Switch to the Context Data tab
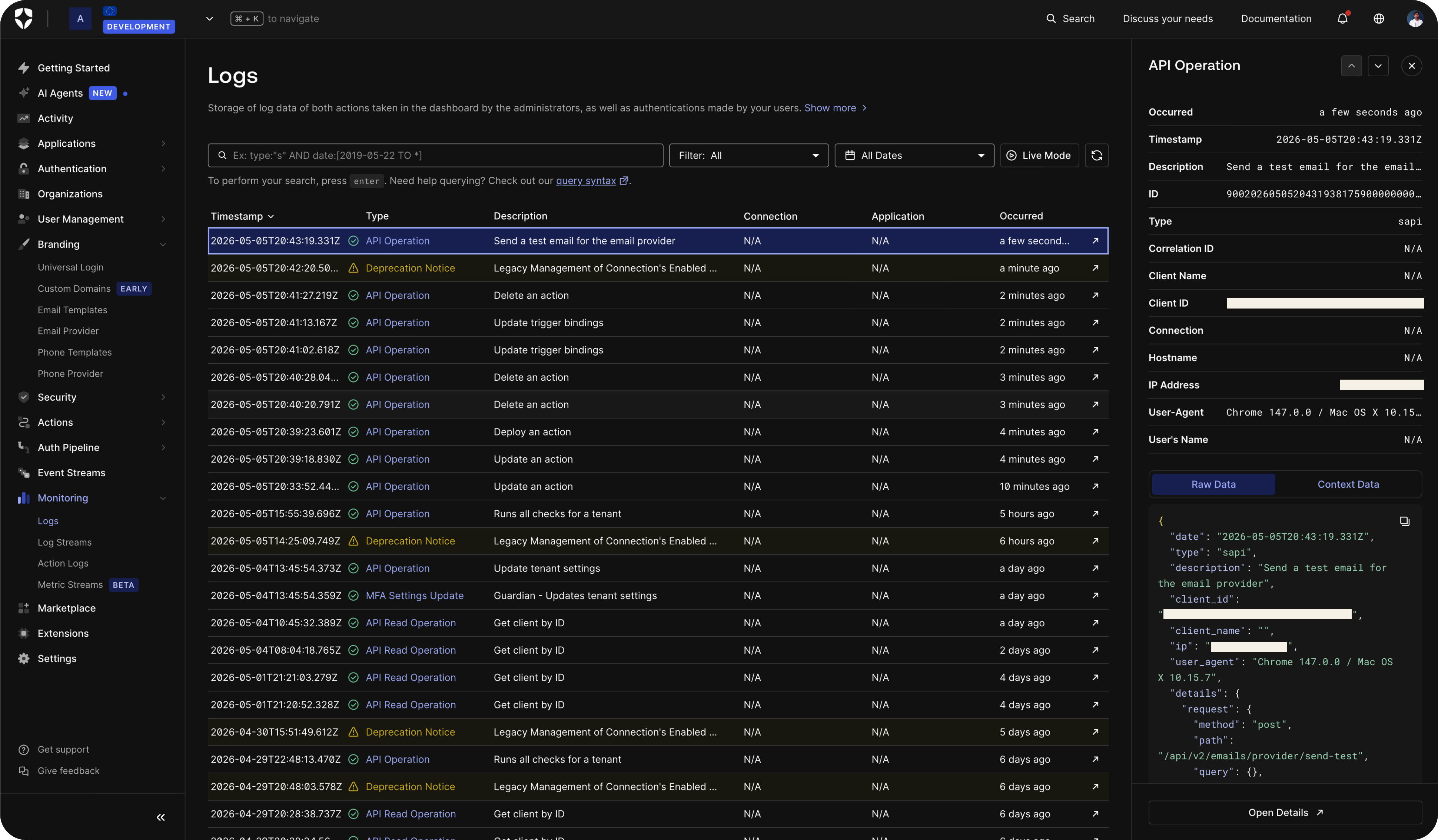This screenshot has height=840, width=1438. pos(1348,484)
